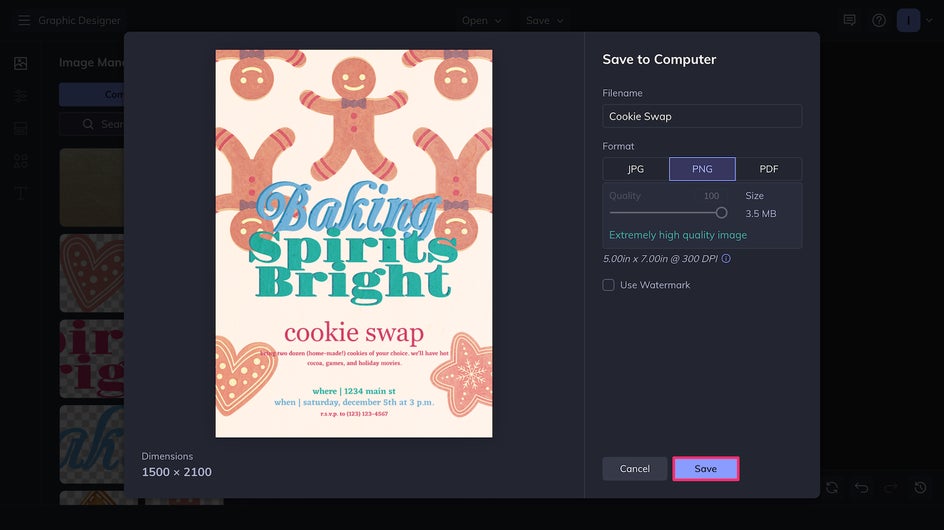Viewport: 944px width, 530px height.
Task: Open the Open dropdown menu
Action: click(x=481, y=20)
